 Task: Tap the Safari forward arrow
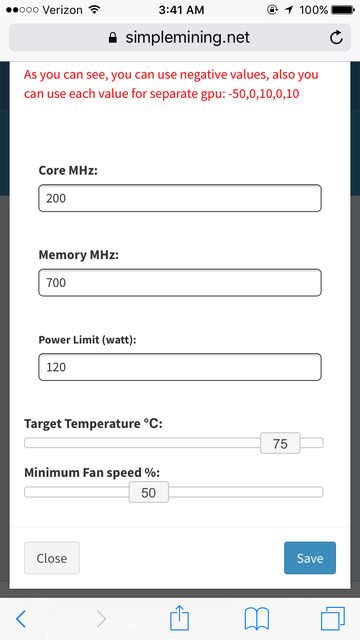[x=102, y=619]
